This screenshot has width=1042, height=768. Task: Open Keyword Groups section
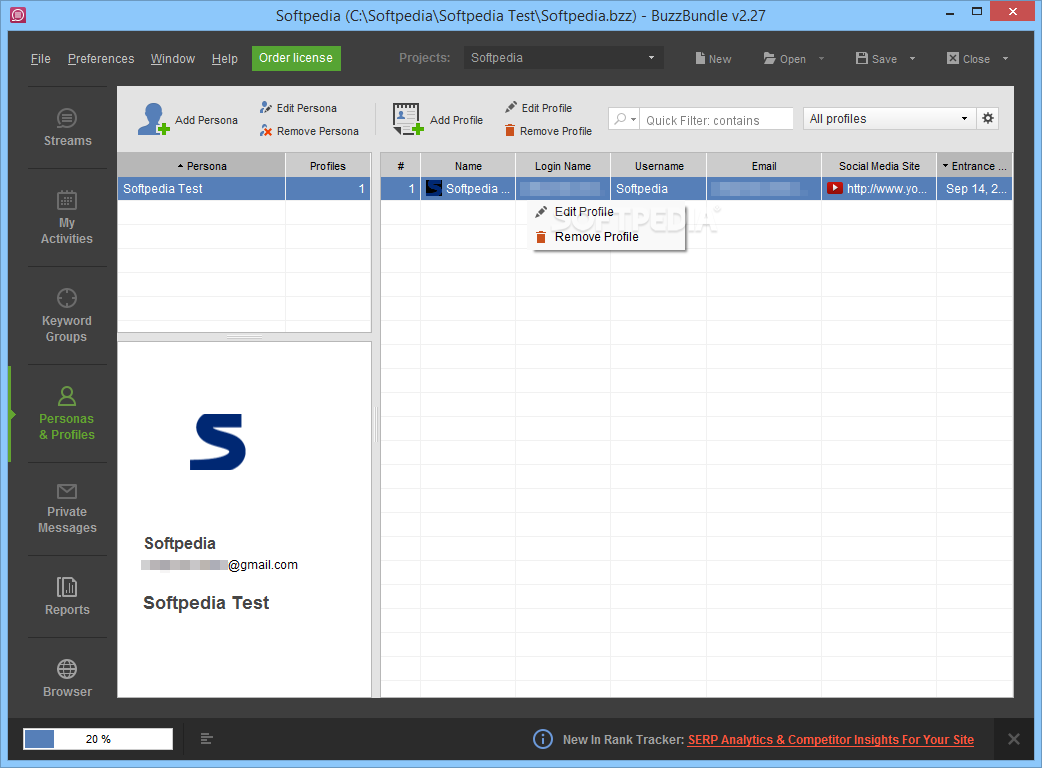67,316
